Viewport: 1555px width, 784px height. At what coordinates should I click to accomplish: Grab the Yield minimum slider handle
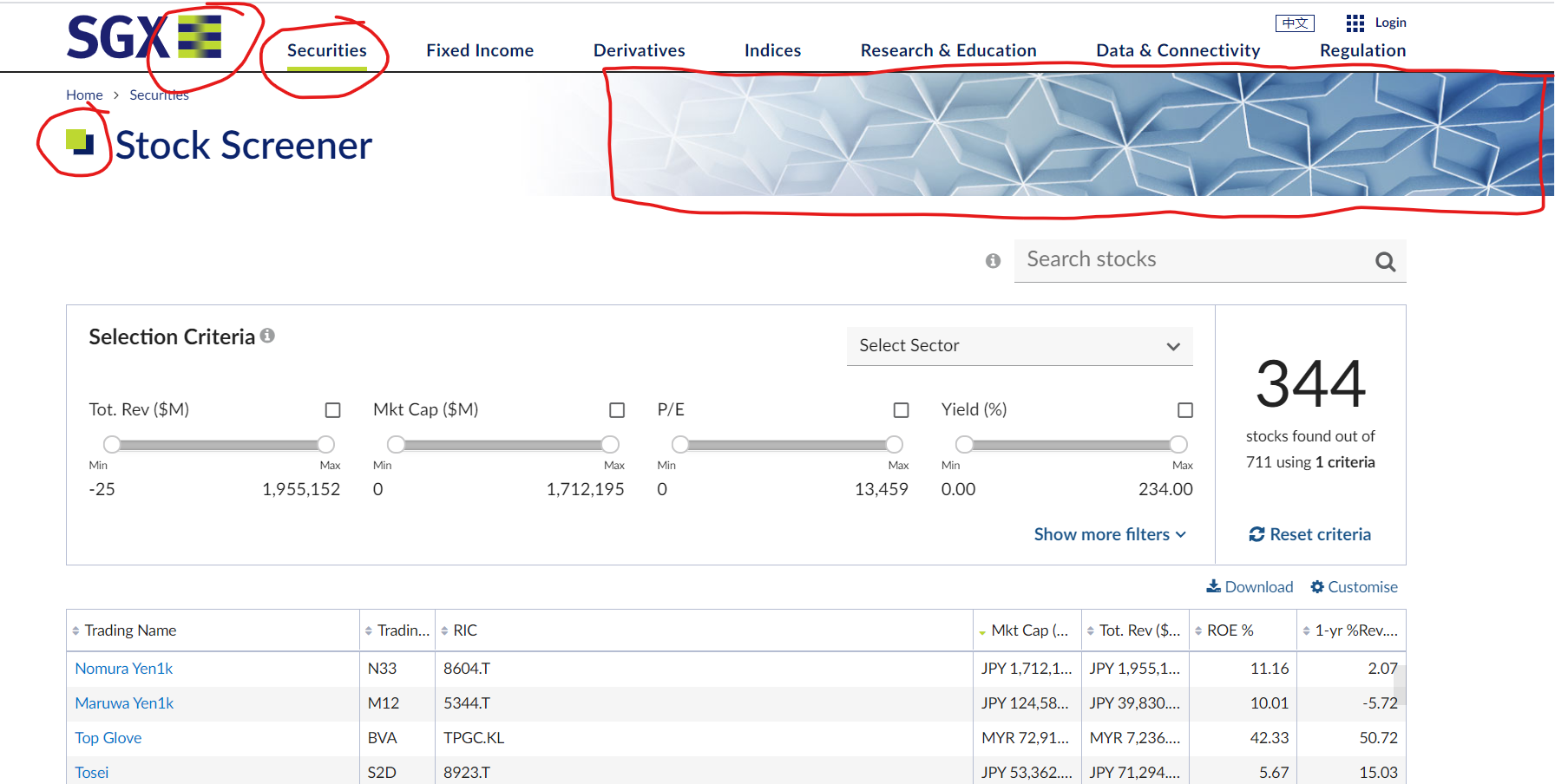click(964, 445)
